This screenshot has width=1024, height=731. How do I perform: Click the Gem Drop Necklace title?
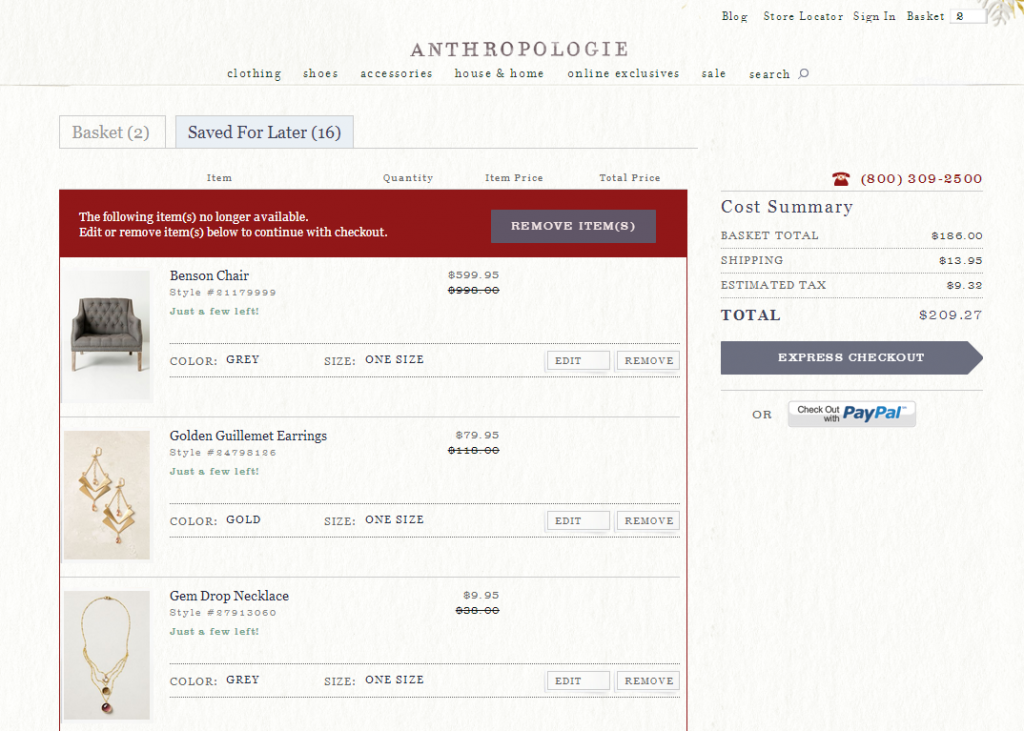click(229, 596)
